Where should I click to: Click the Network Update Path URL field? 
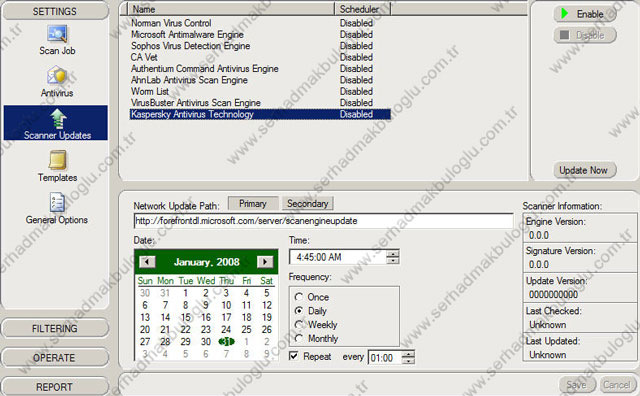coord(323,221)
